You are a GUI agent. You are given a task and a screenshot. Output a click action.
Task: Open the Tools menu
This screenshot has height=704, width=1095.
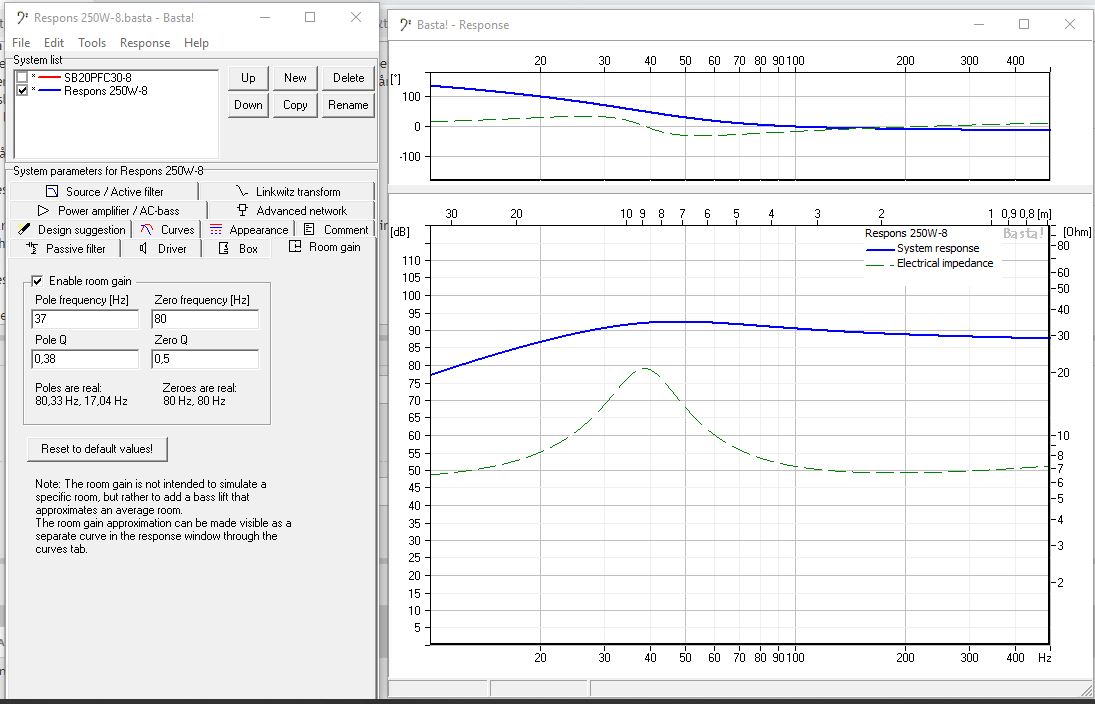[92, 43]
